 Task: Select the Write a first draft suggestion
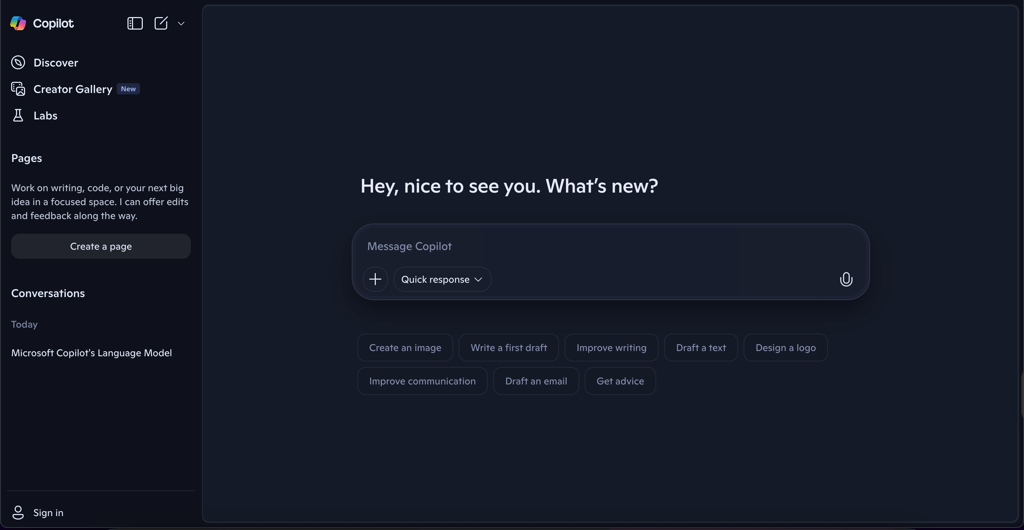tap(509, 348)
